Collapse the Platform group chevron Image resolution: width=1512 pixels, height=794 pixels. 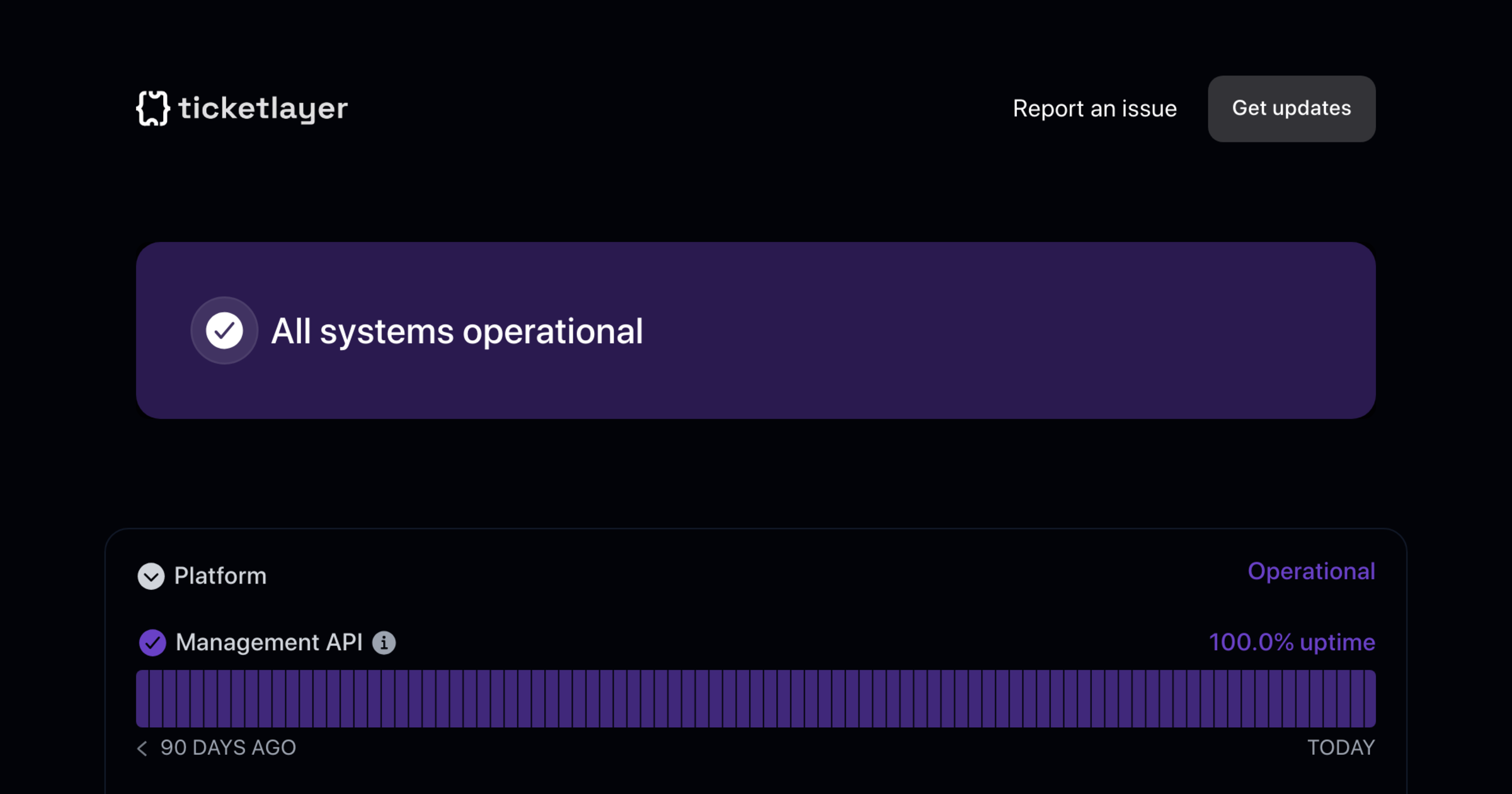pos(151,576)
